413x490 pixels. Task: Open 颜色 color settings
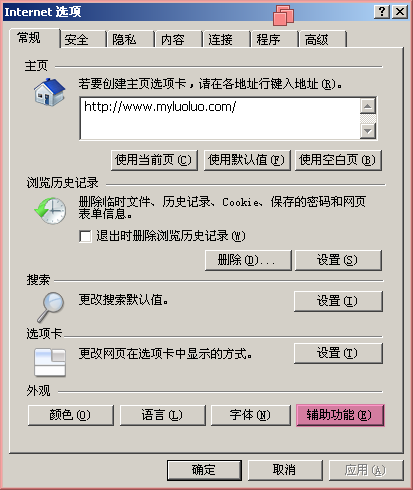[71, 415]
